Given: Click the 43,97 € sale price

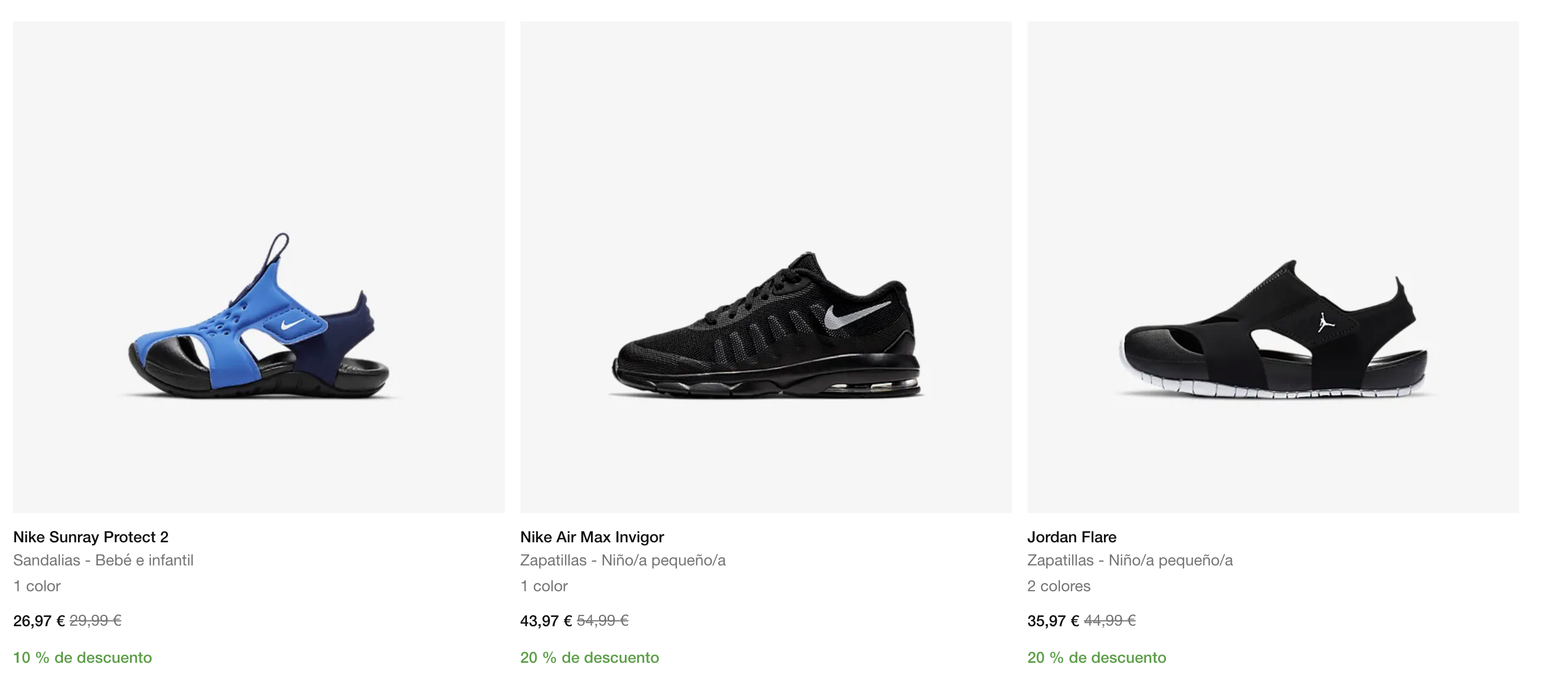Looking at the screenshot, I should (546, 621).
